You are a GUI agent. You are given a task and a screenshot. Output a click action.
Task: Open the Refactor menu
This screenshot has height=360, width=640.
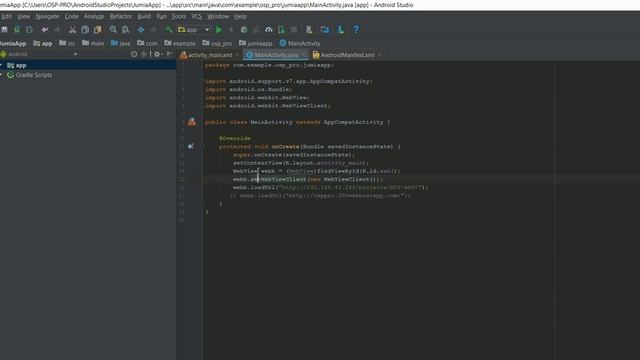[x=121, y=16]
